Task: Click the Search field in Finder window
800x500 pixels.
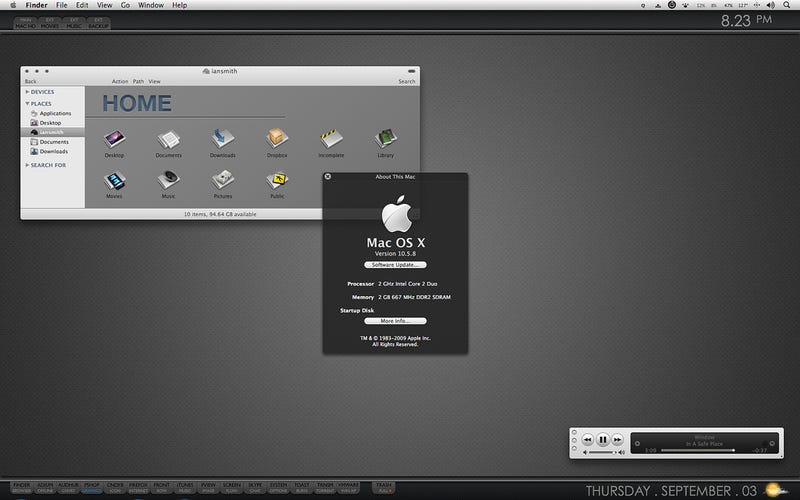Action: [x=407, y=82]
